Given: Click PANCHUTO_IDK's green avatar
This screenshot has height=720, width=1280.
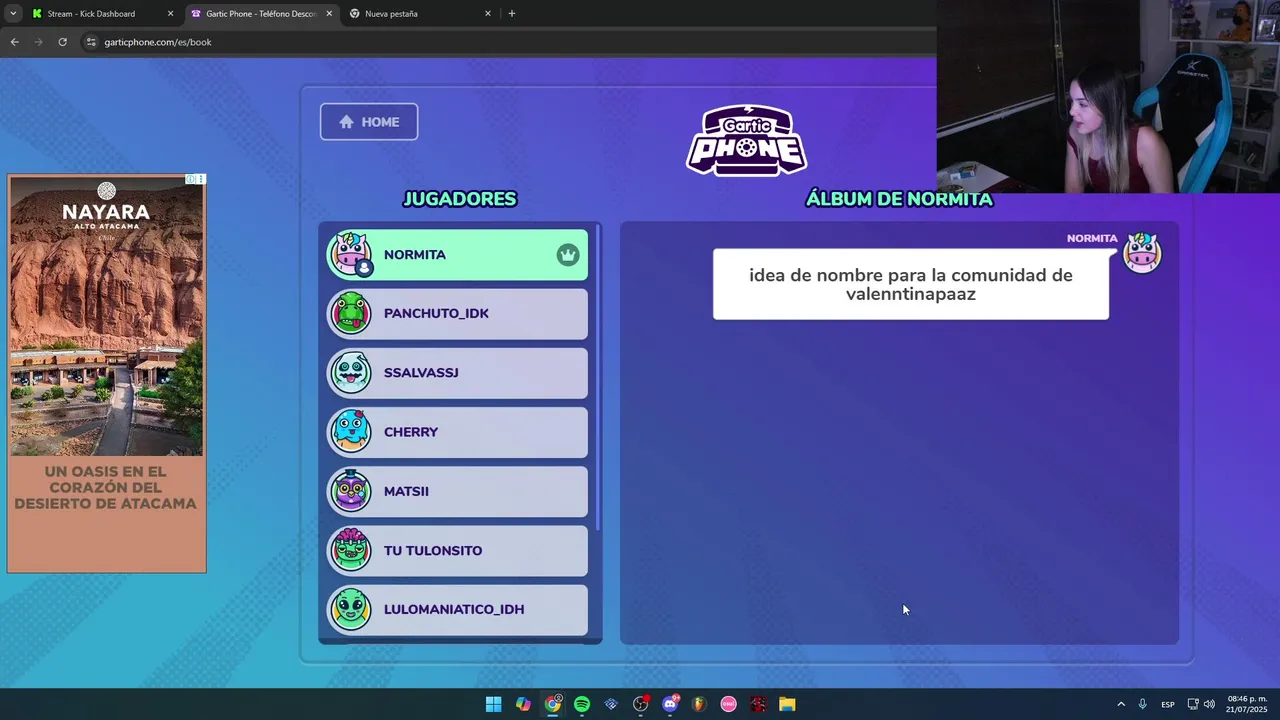Looking at the screenshot, I should [x=351, y=314].
